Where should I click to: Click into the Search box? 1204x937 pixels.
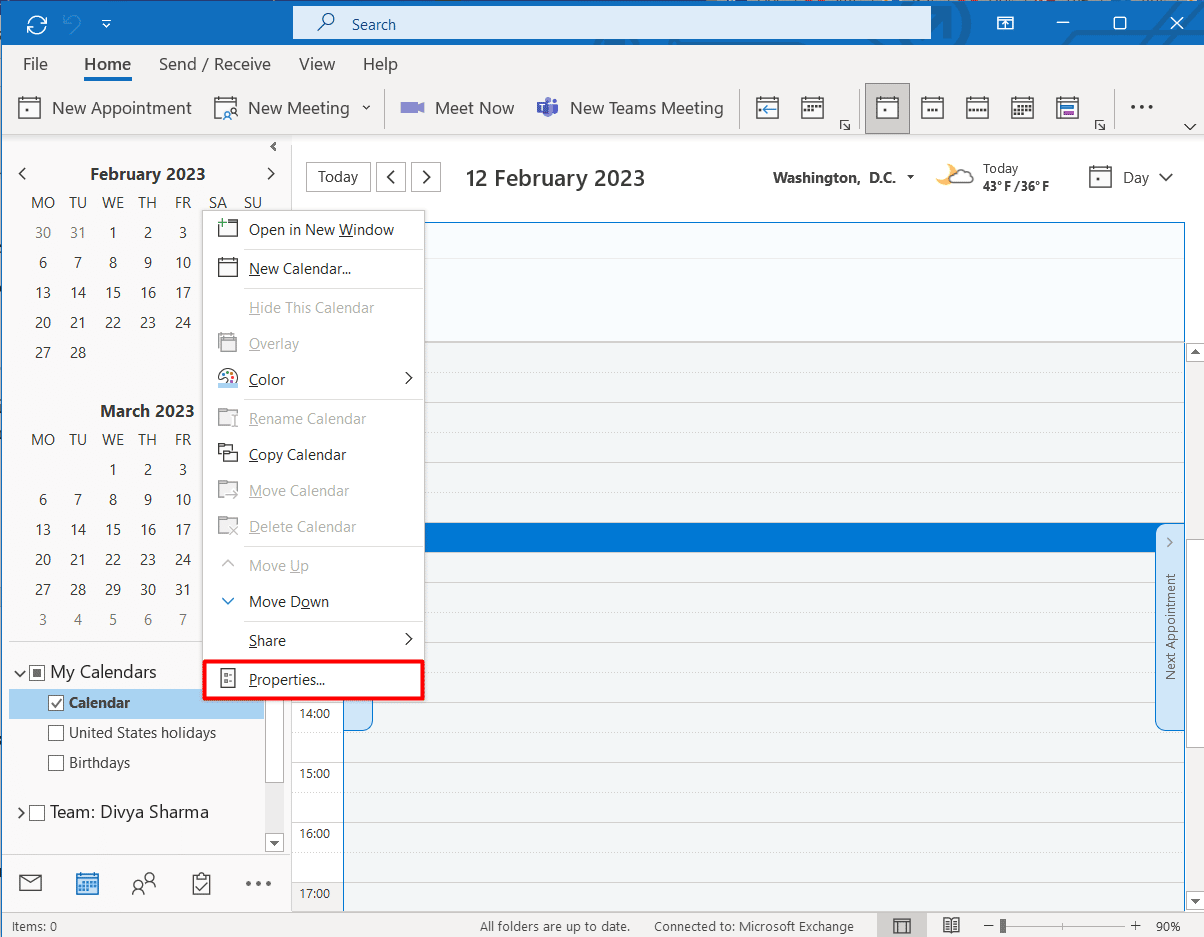pyautogui.click(x=610, y=24)
